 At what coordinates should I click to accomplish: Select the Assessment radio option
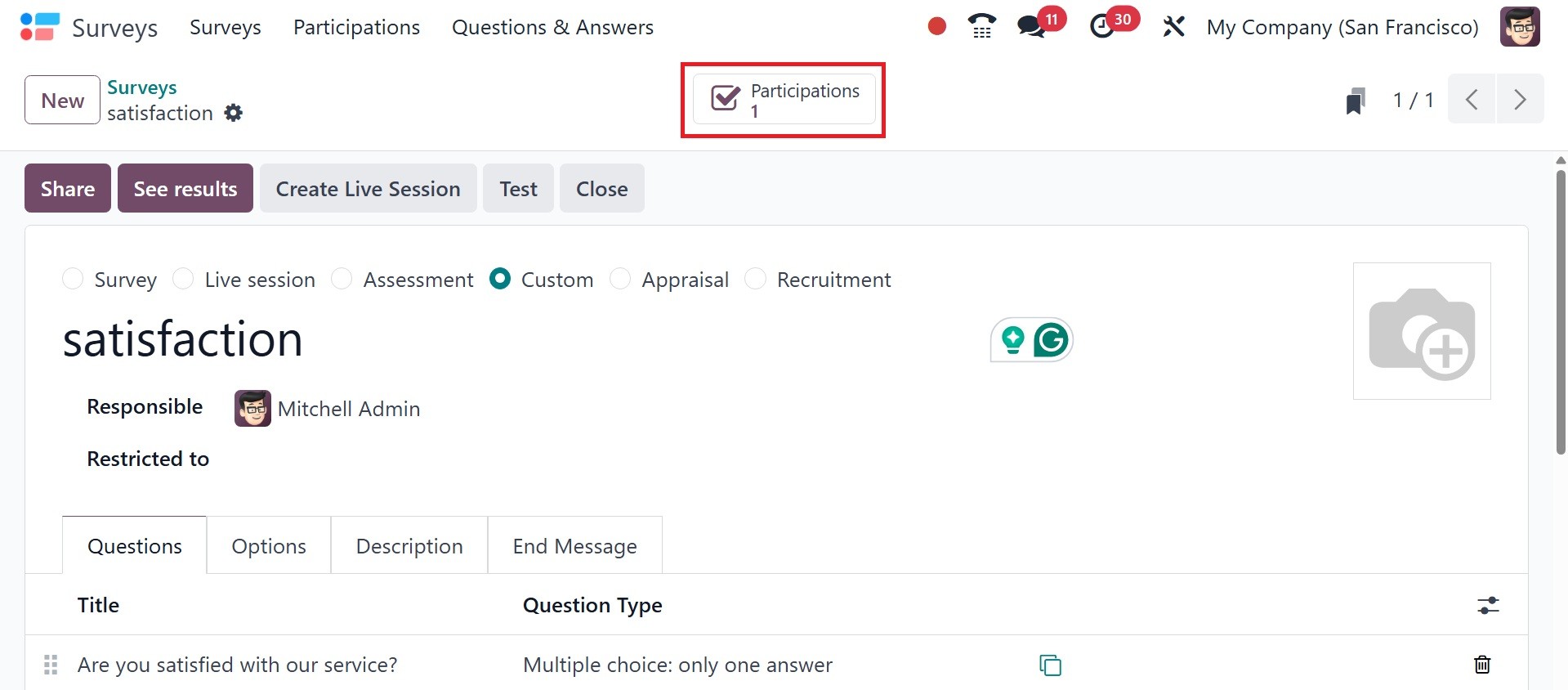click(x=342, y=280)
